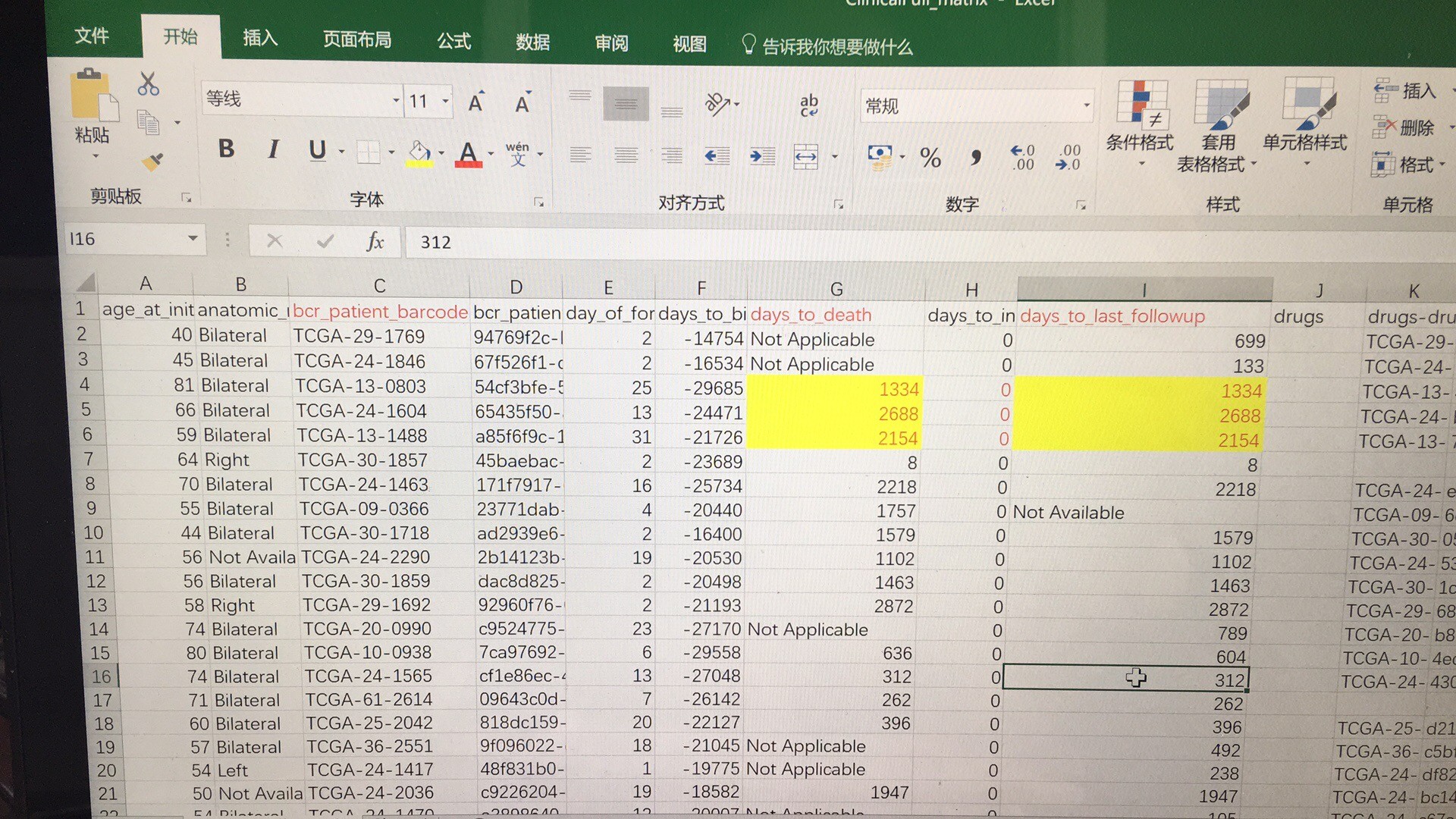Click the Delete (删除) cells button
This screenshot has width=1456, height=819.
pyautogui.click(x=1404, y=127)
